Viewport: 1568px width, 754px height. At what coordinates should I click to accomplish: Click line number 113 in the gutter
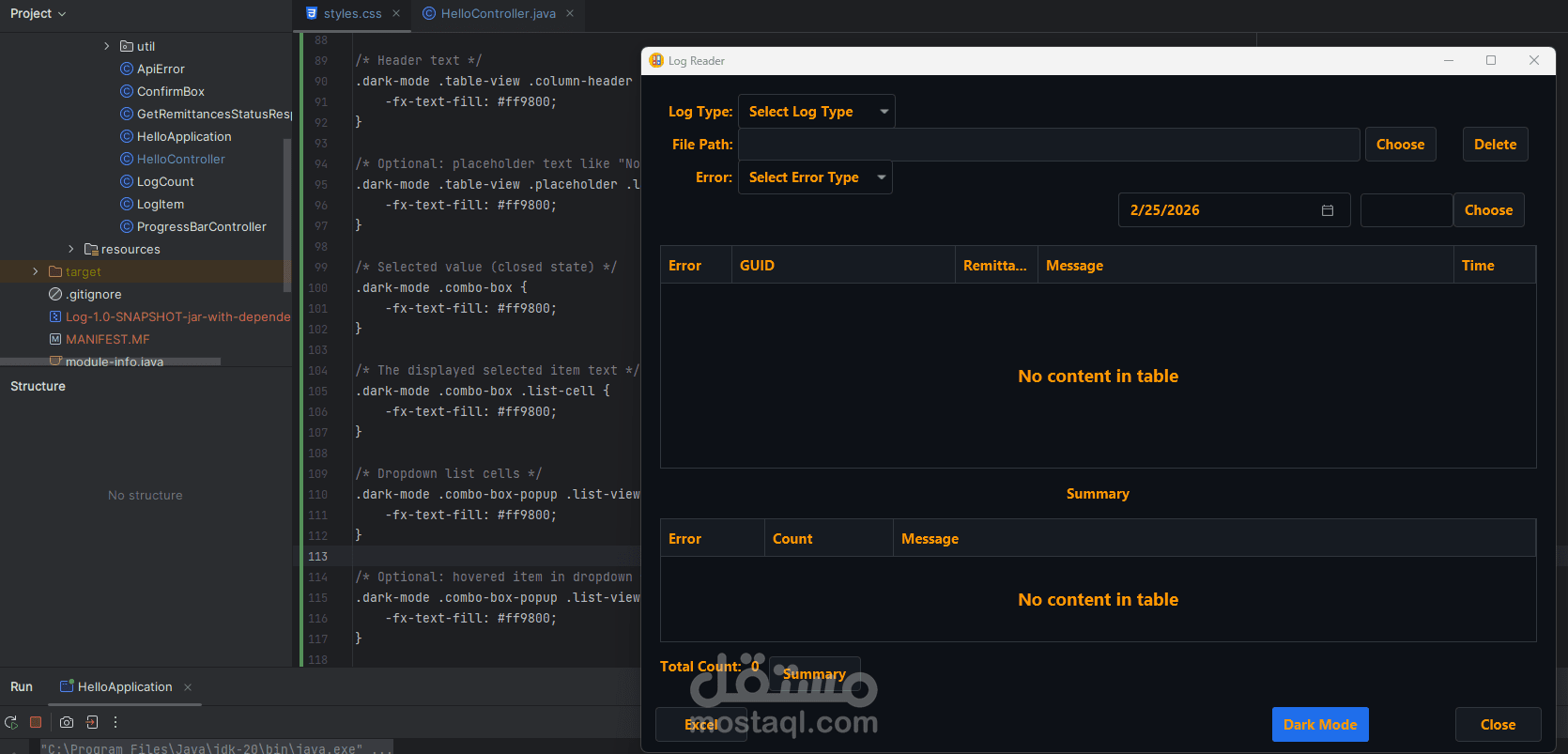318,556
